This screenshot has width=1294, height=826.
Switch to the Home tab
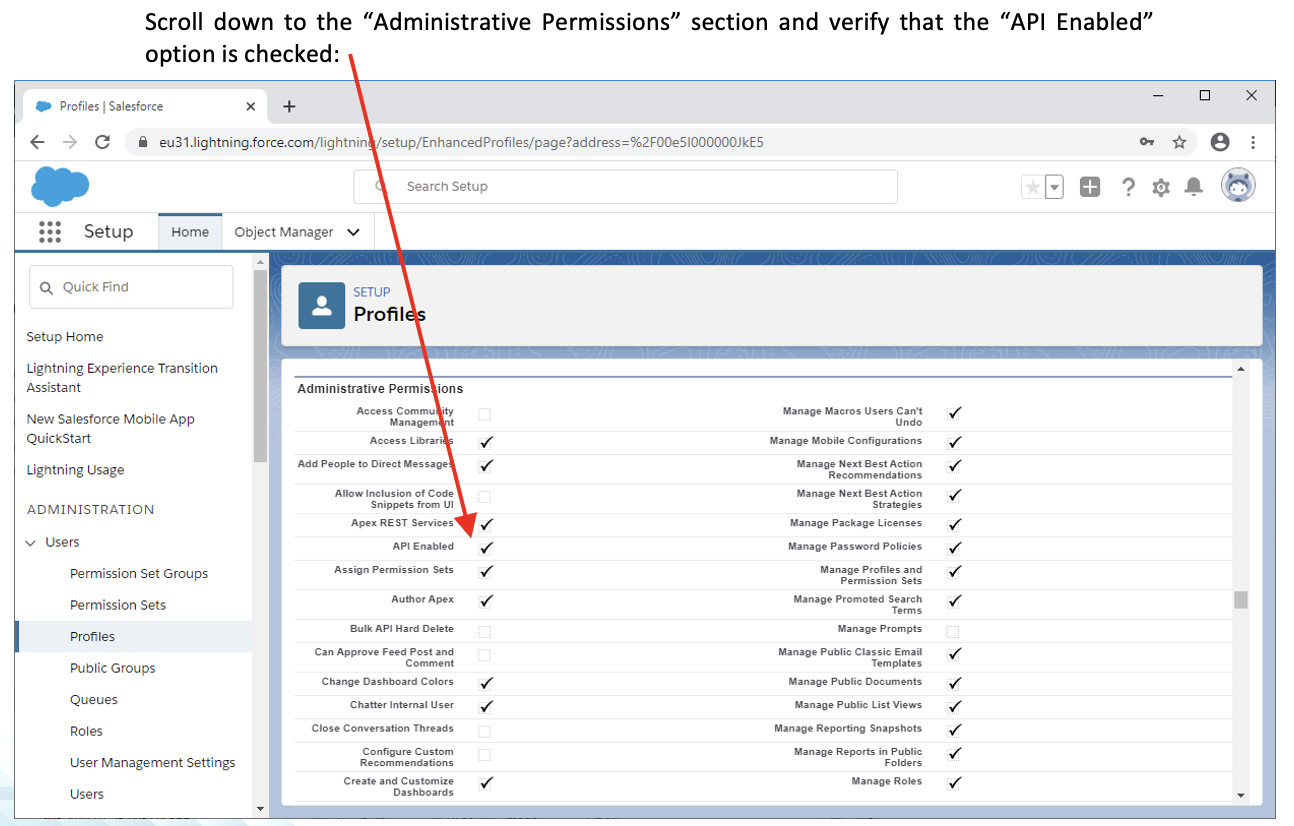click(x=190, y=232)
